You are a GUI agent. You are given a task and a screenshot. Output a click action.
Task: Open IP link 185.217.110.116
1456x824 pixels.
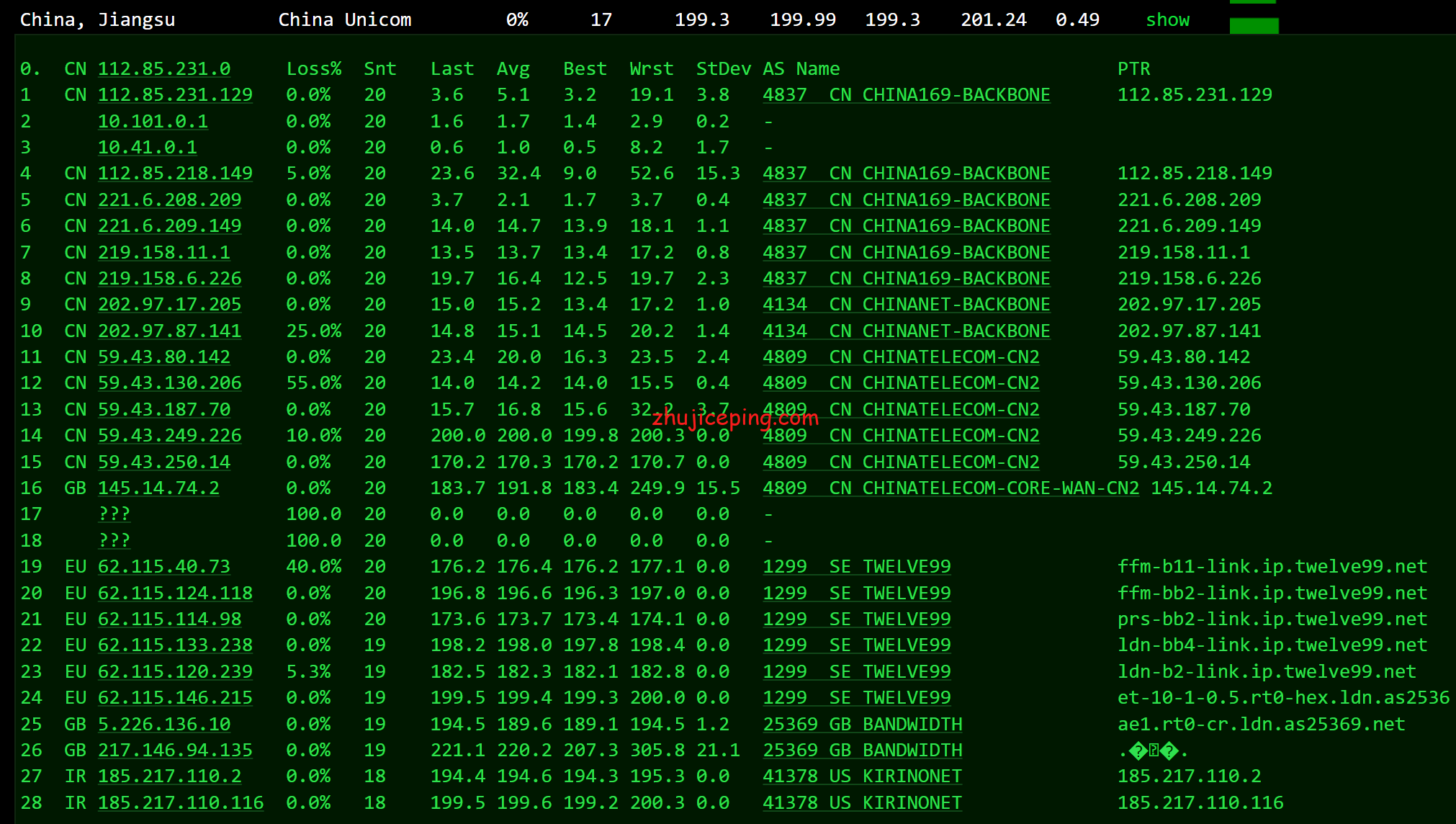click(x=181, y=803)
